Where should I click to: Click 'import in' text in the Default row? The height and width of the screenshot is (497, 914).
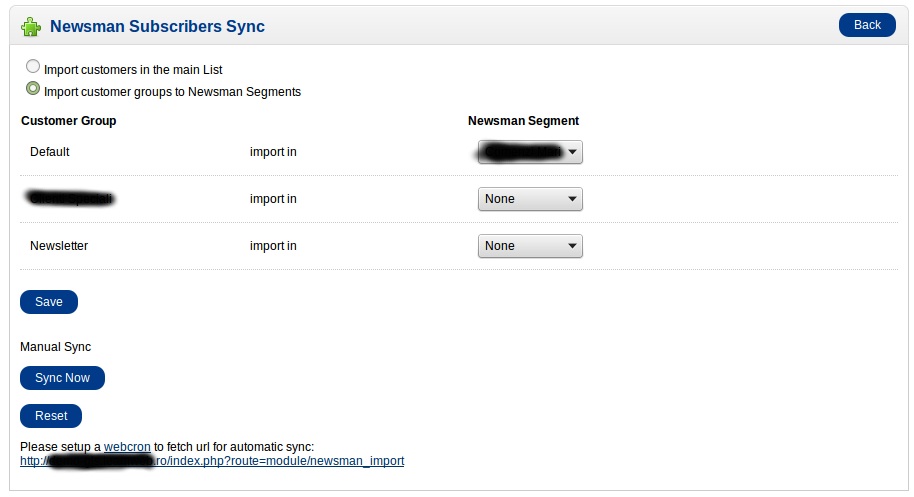coord(273,152)
